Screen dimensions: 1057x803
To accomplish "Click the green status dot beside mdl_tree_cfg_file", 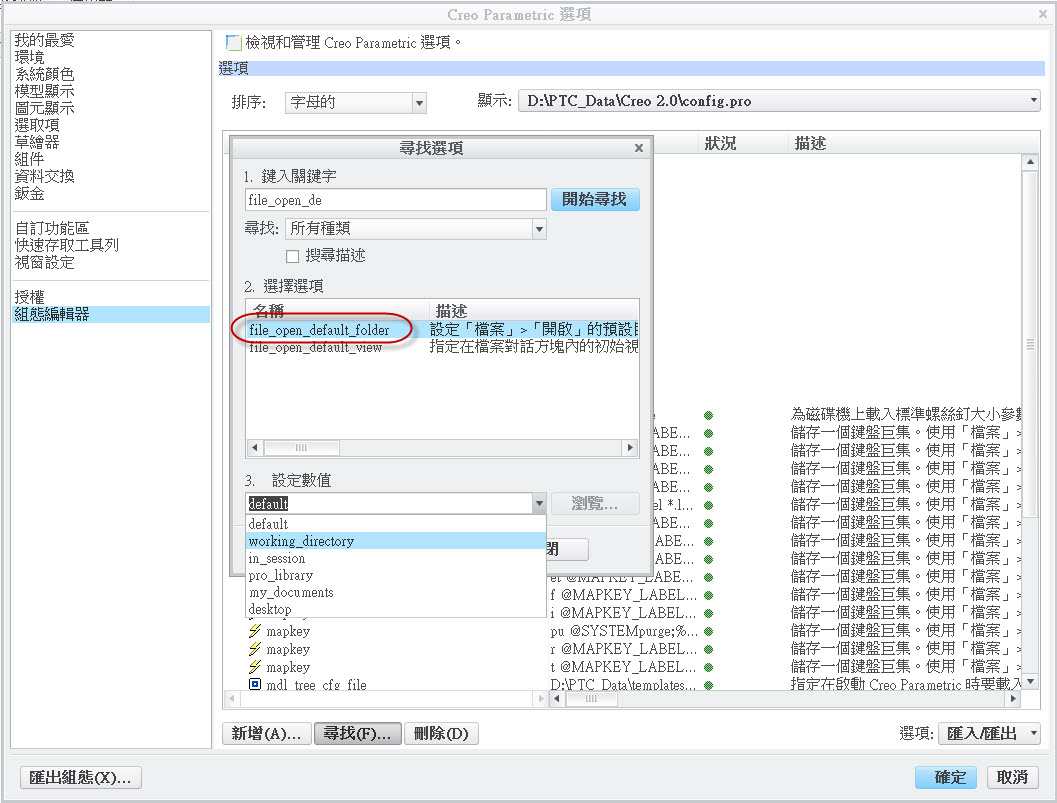I will pos(707,684).
